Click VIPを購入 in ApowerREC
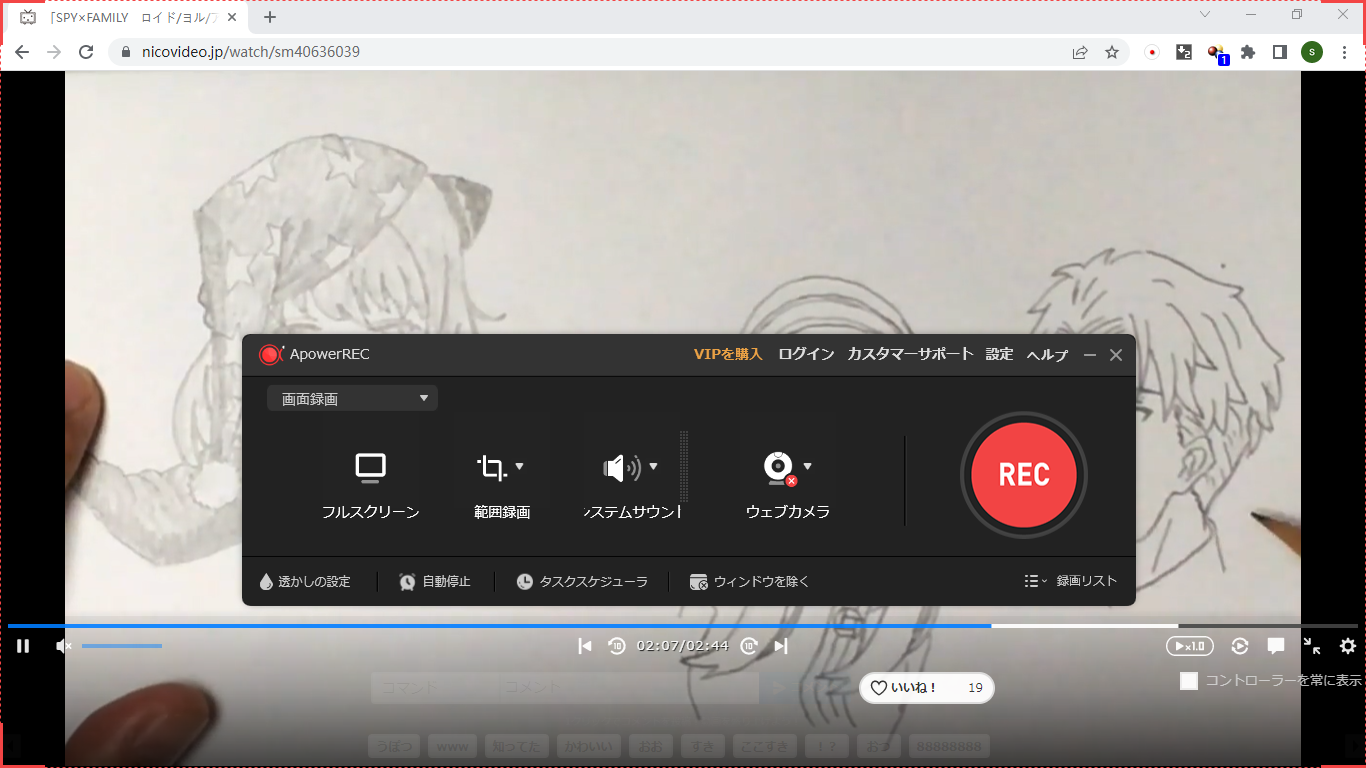 [x=728, y=354]
